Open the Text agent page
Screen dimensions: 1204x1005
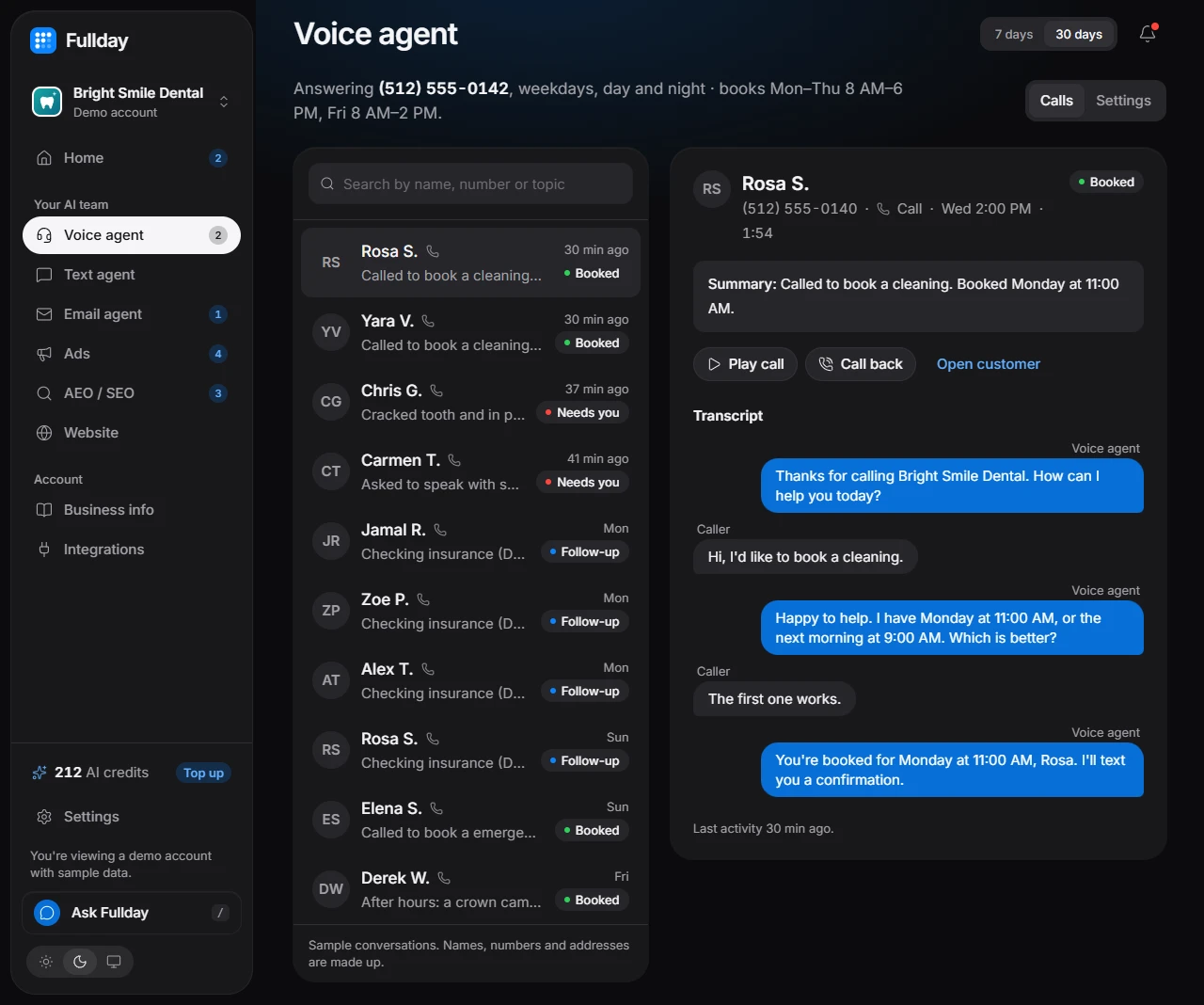coord(132,275)
